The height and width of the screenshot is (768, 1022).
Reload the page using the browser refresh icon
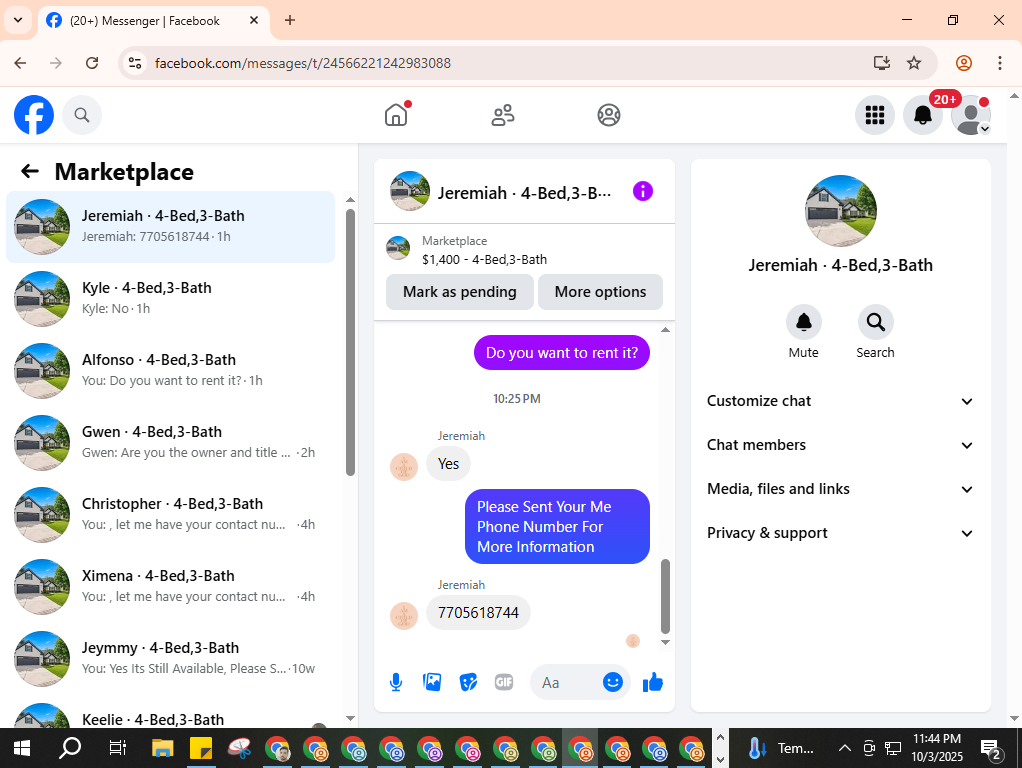(92, 63)
